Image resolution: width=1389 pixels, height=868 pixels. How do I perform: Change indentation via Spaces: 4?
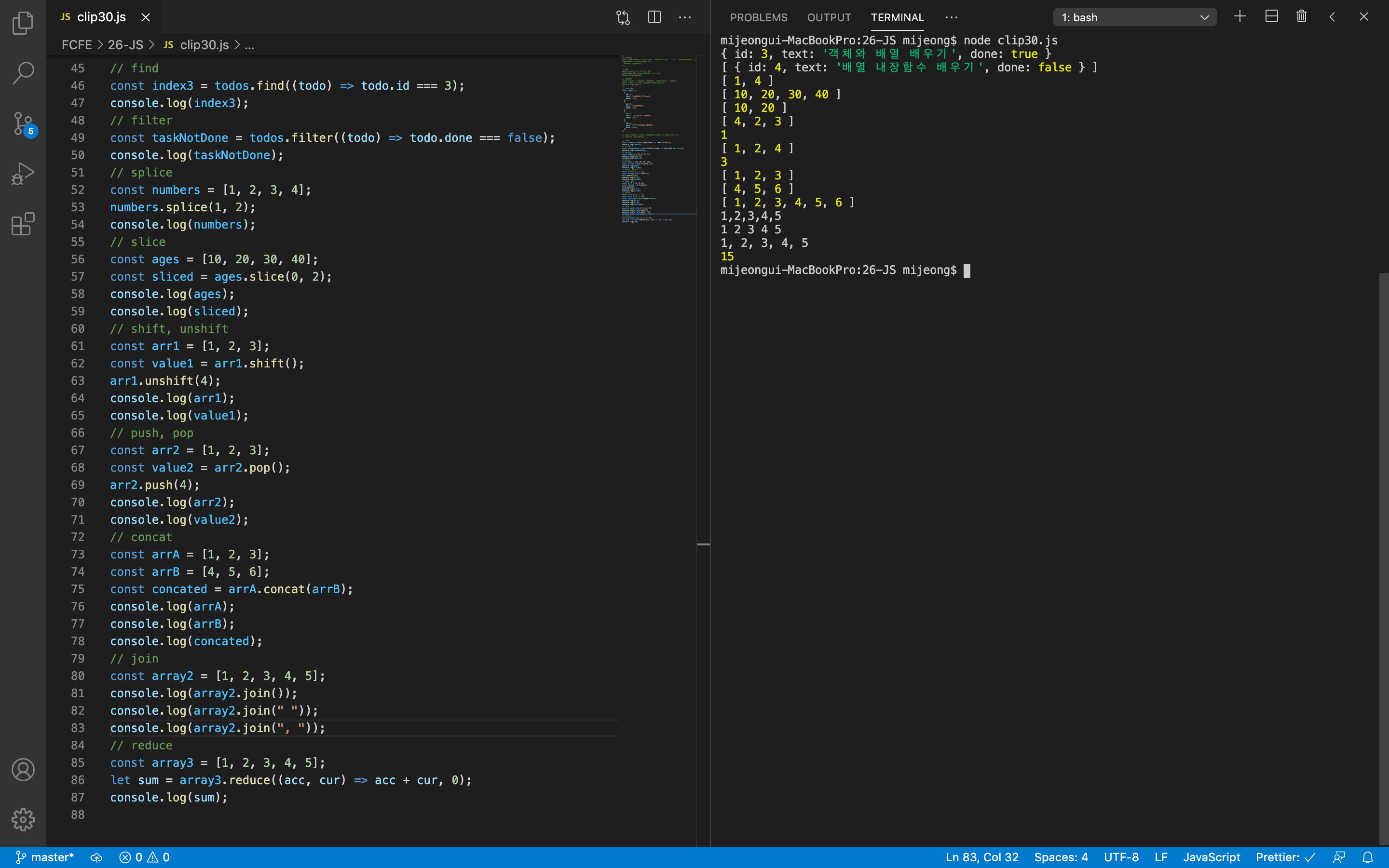coord(1061,857)
